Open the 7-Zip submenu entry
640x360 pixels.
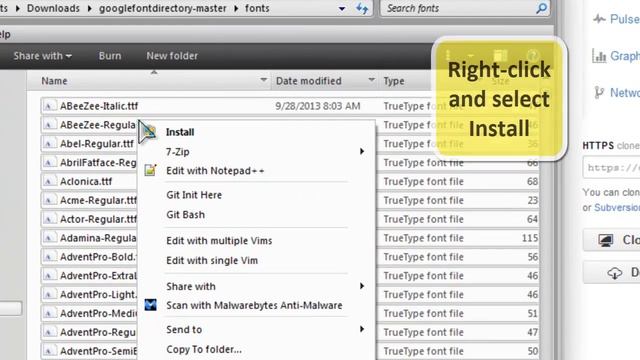[x=178, y=152]
